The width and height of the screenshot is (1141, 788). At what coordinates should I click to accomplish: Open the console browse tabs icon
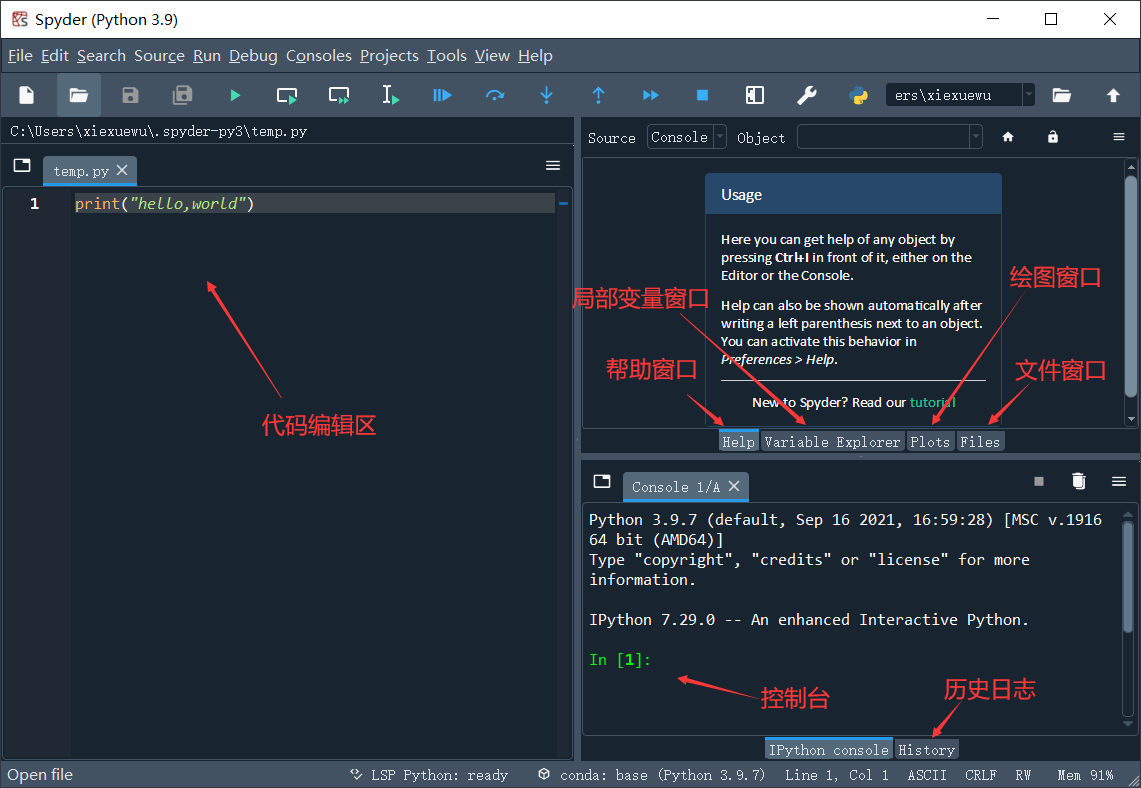(x=602, y=481)
